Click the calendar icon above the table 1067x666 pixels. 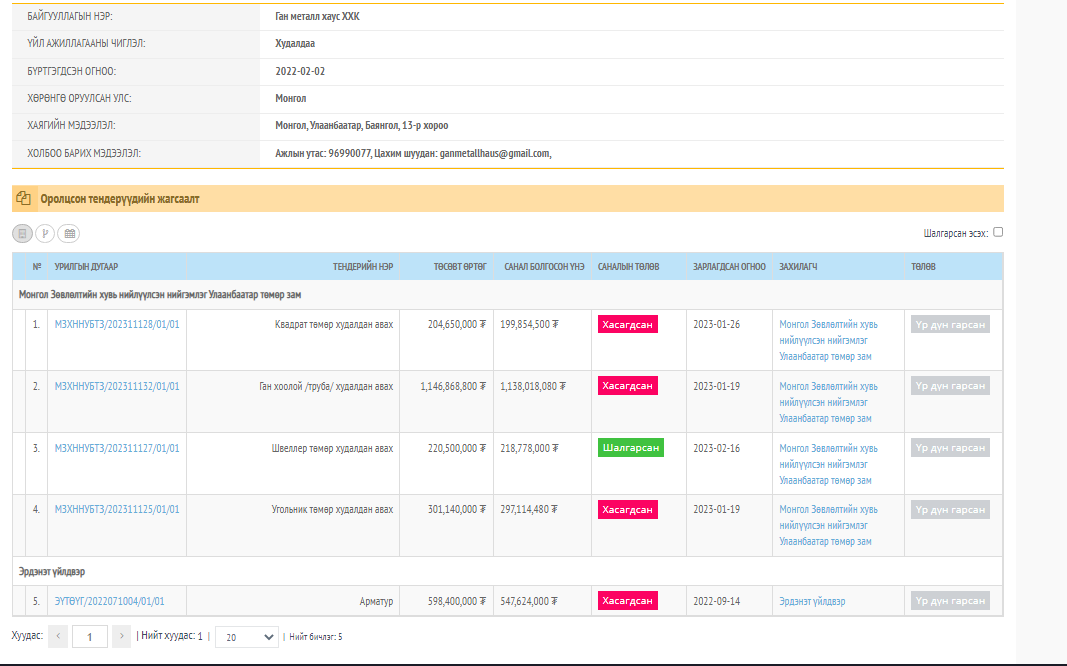[x=69, y=233]
